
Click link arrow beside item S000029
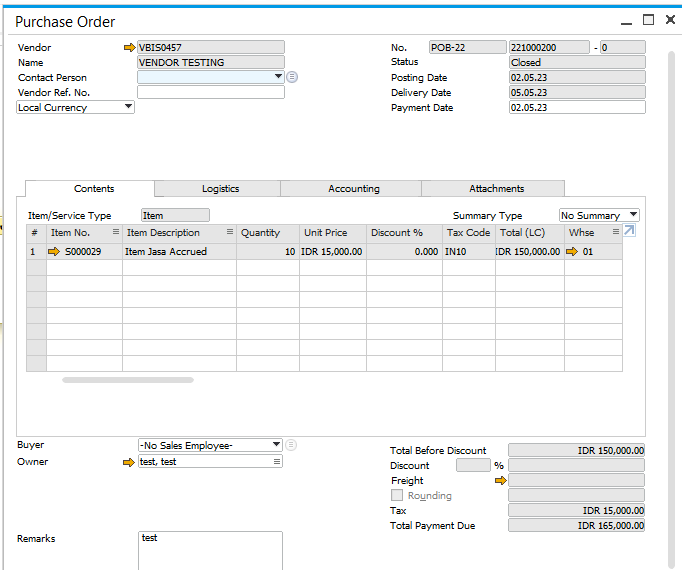pyautogui.click(x=53, y=251)
